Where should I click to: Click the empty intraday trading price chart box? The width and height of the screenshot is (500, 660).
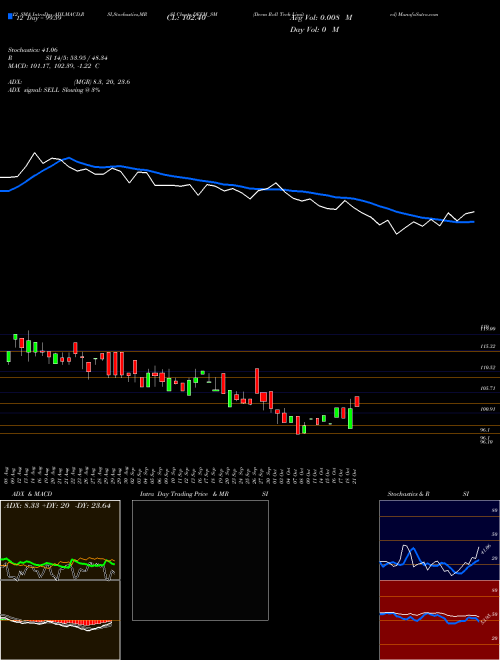pyautogui.click(x=200, y=560)
